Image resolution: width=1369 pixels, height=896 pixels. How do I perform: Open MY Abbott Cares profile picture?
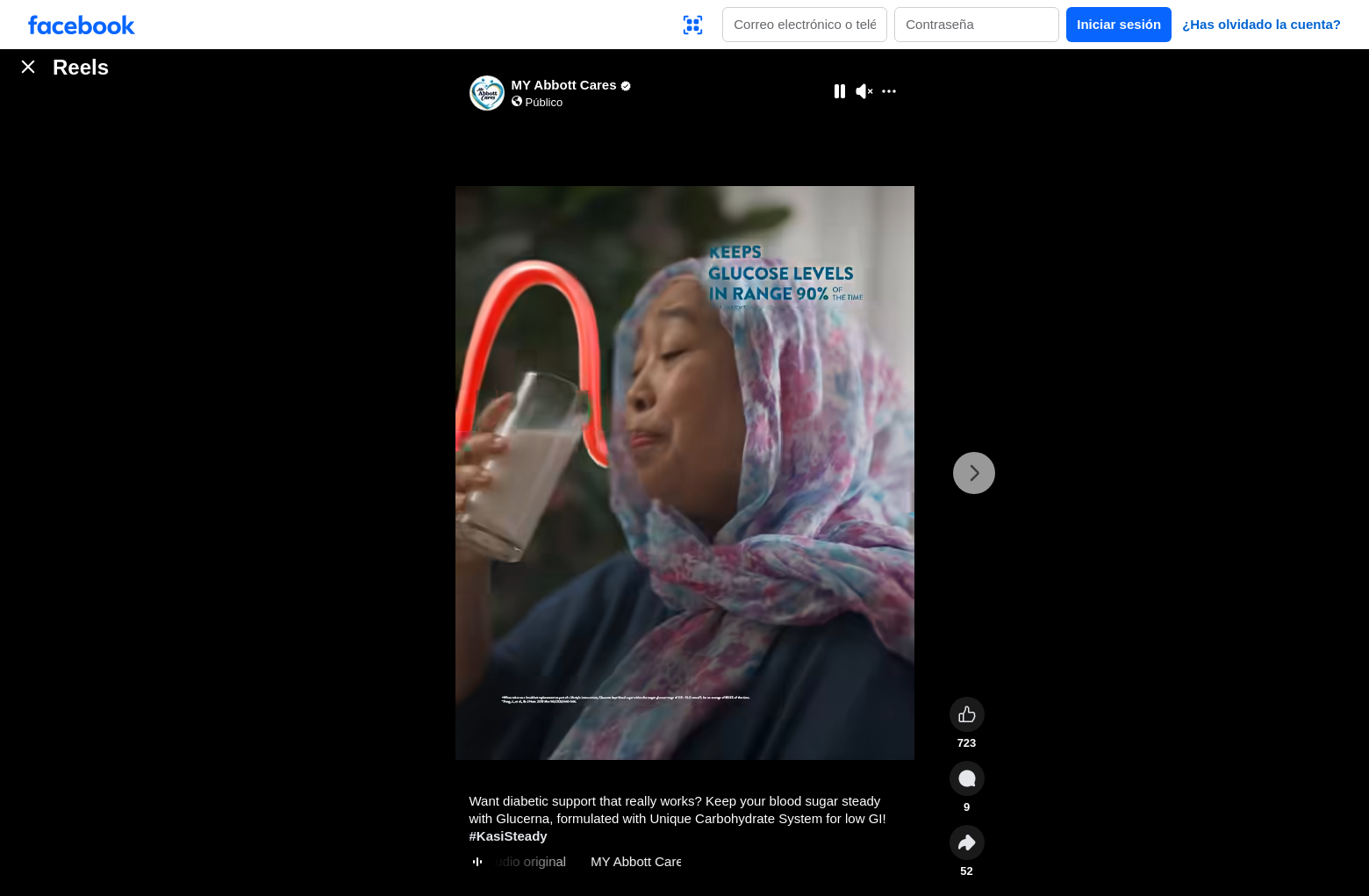[x=487, y=93]
